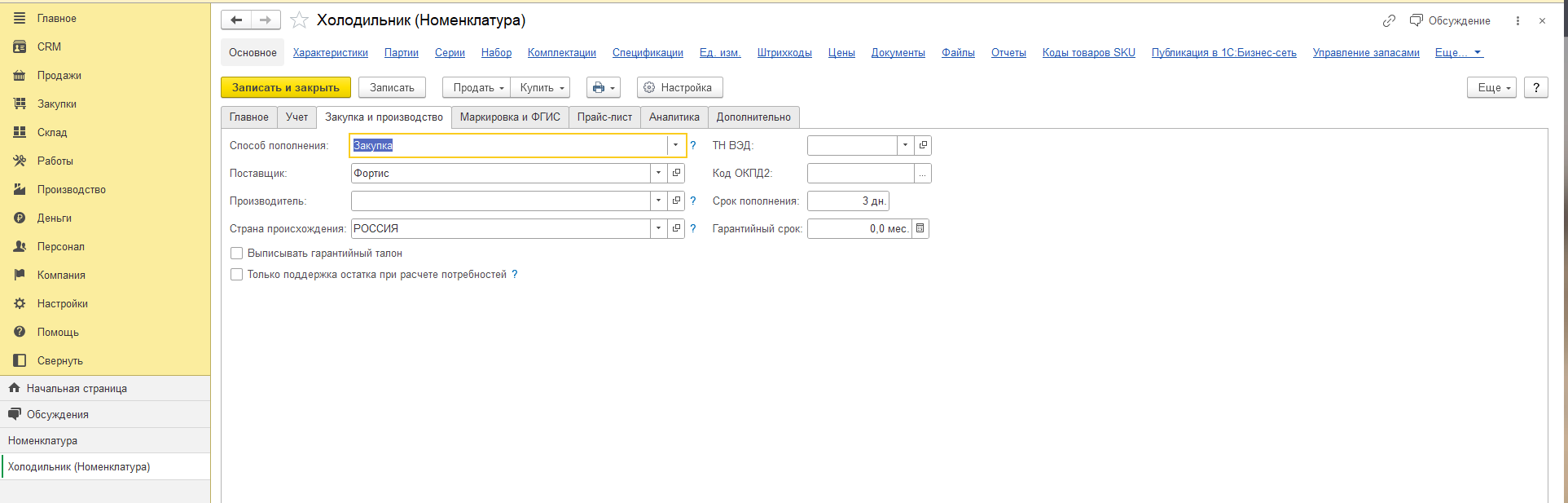The height and width of the screenshot is (503, 1568).
Task: Open the Производство section in the sidebar
Action: 105,189
